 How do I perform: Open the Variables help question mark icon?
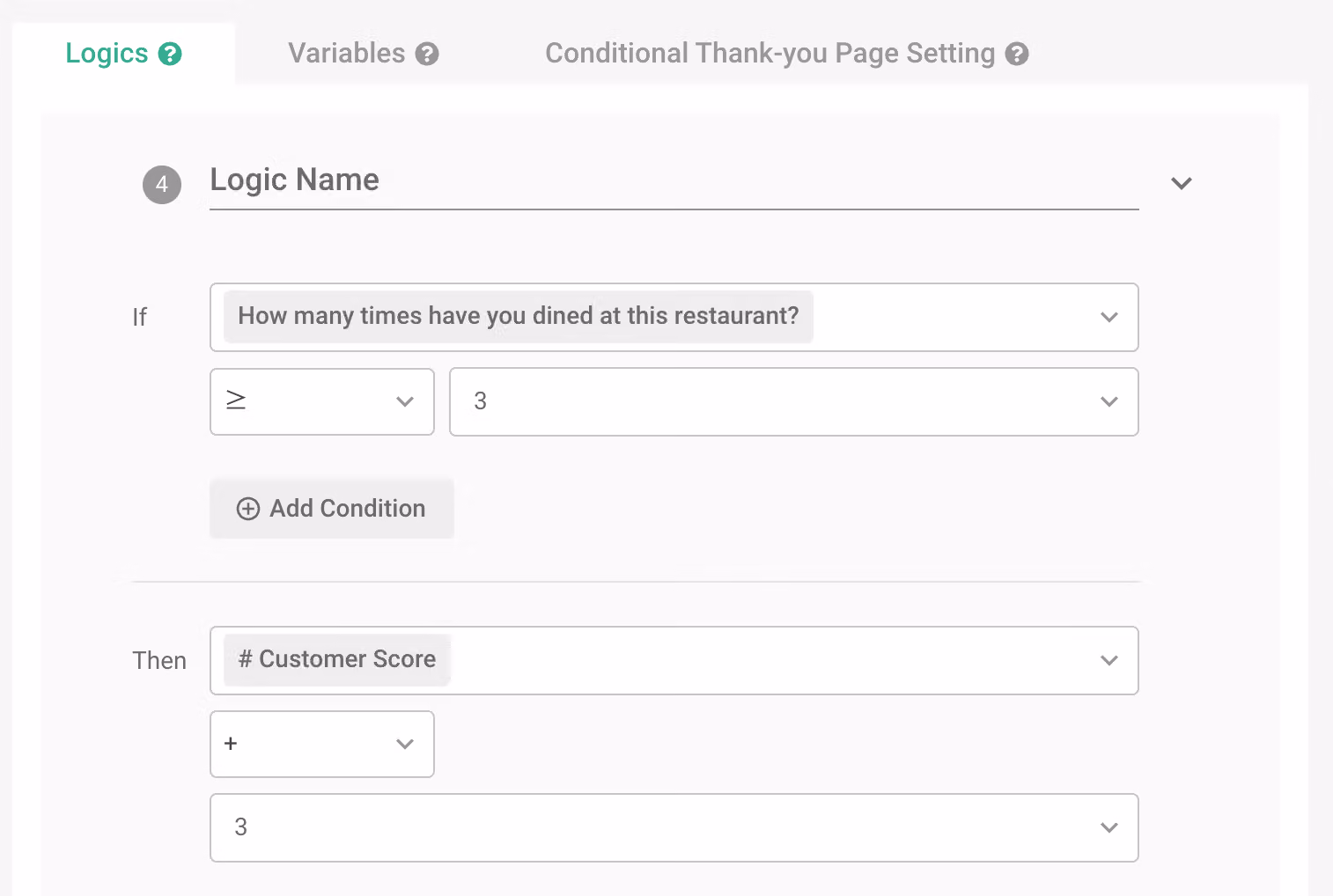coord(427,54)
